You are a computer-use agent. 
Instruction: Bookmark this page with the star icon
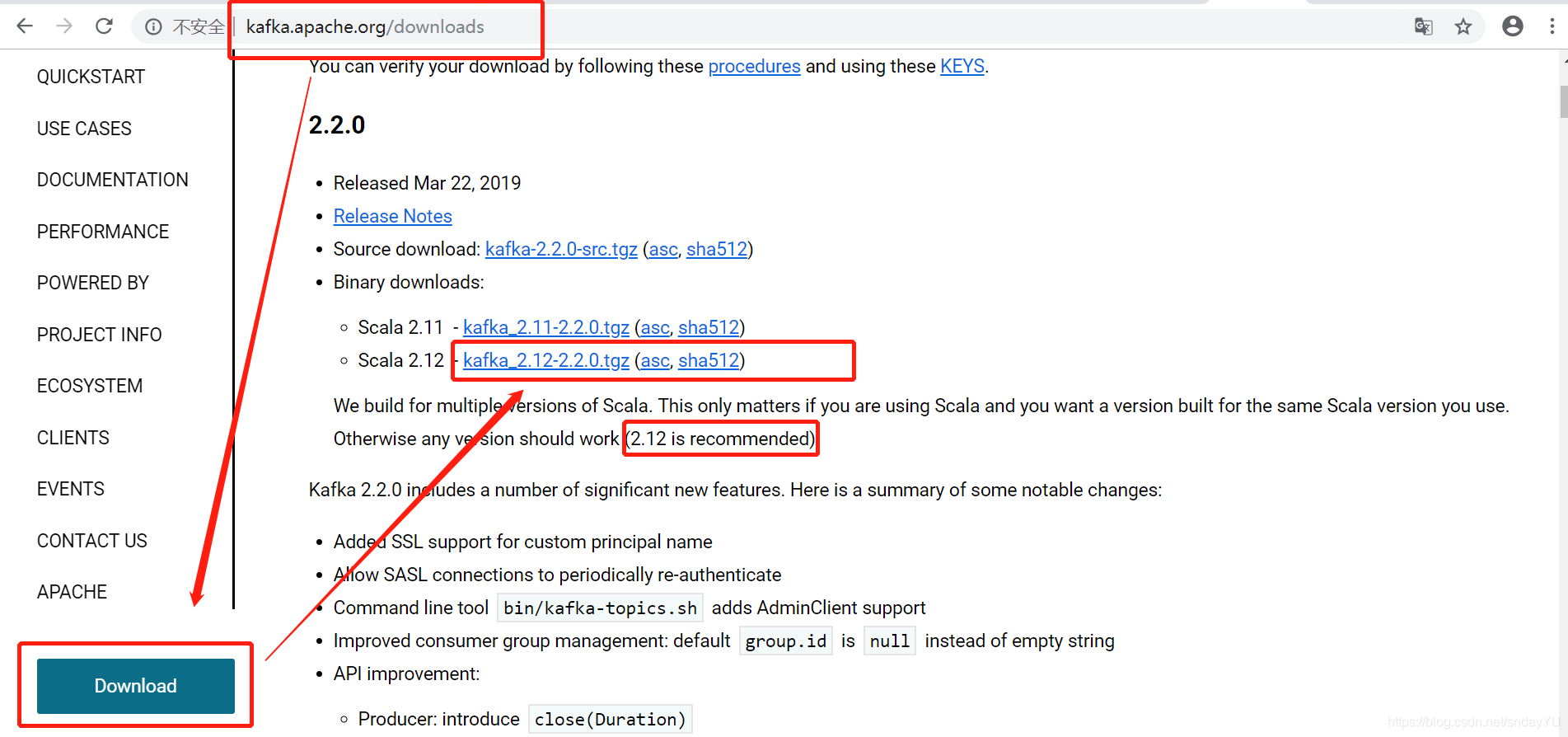[1463, 26]
